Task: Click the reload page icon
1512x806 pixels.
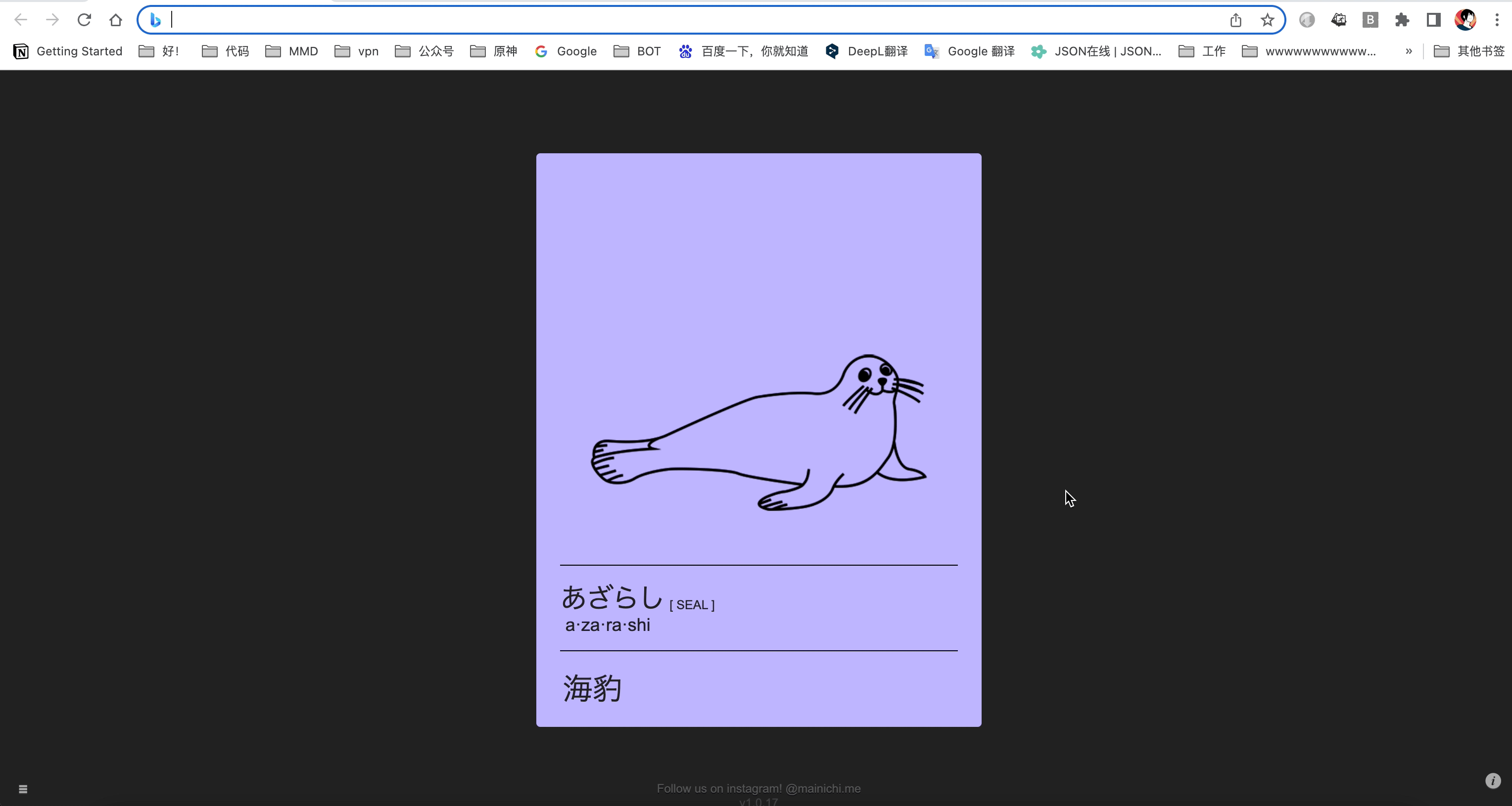Action: pyautogui.click(x=84, y=20)
